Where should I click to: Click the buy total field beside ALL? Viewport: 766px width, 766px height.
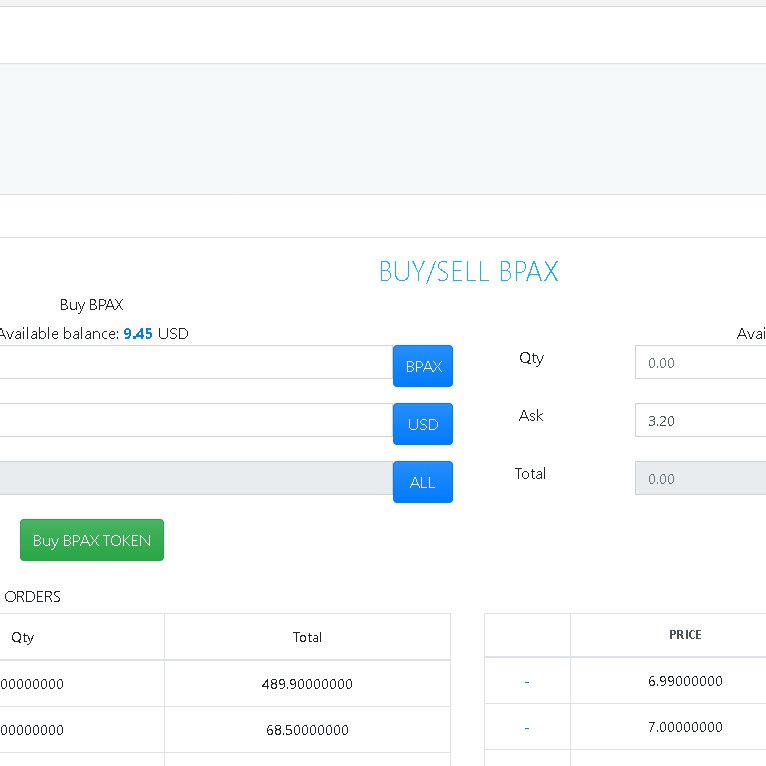(x=196, y=478)
